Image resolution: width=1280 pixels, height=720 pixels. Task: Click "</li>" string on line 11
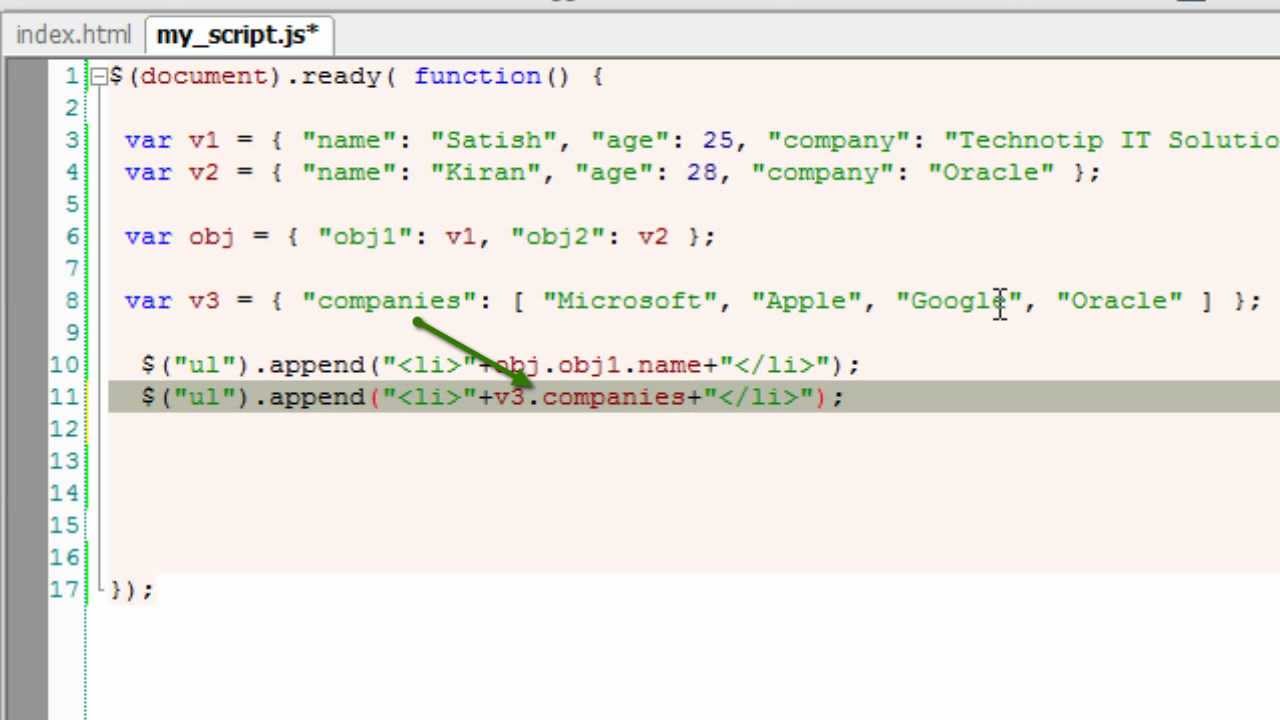point(757,396)
